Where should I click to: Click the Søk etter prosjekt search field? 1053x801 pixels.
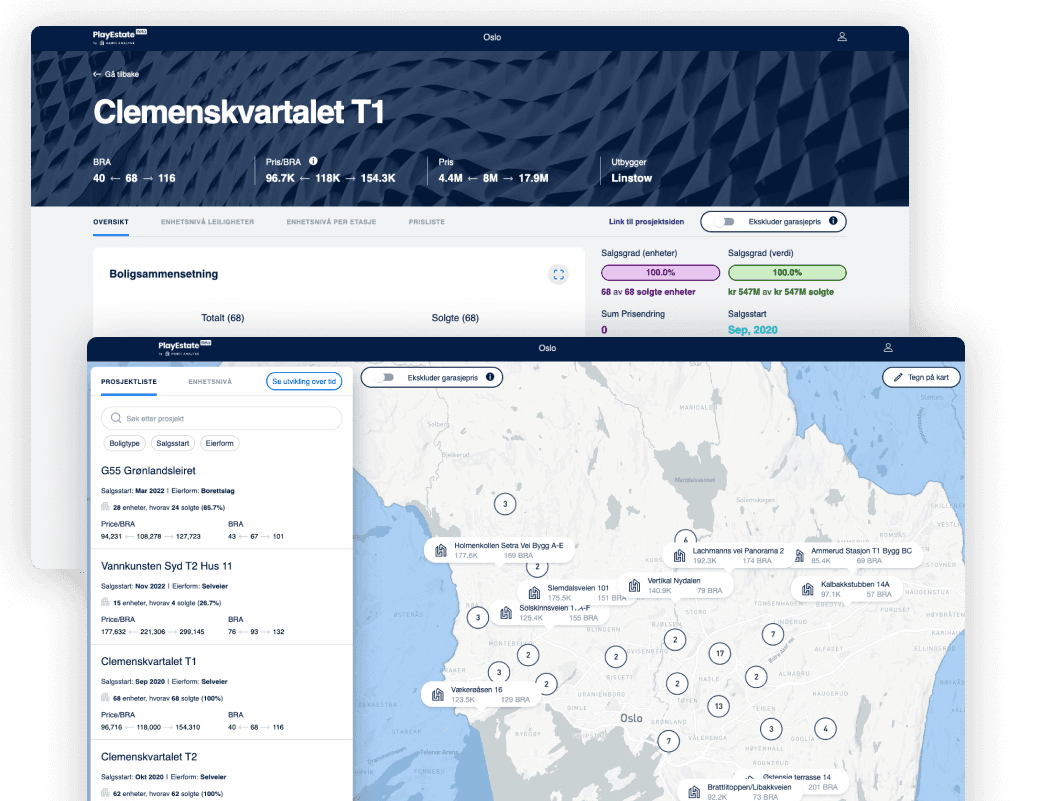(222, 418)
